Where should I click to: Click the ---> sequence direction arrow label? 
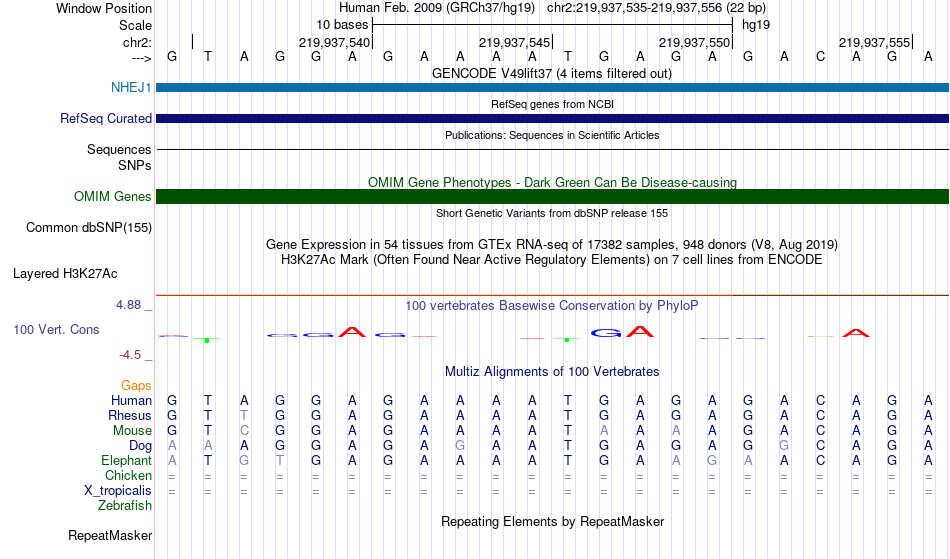(142, 58)
